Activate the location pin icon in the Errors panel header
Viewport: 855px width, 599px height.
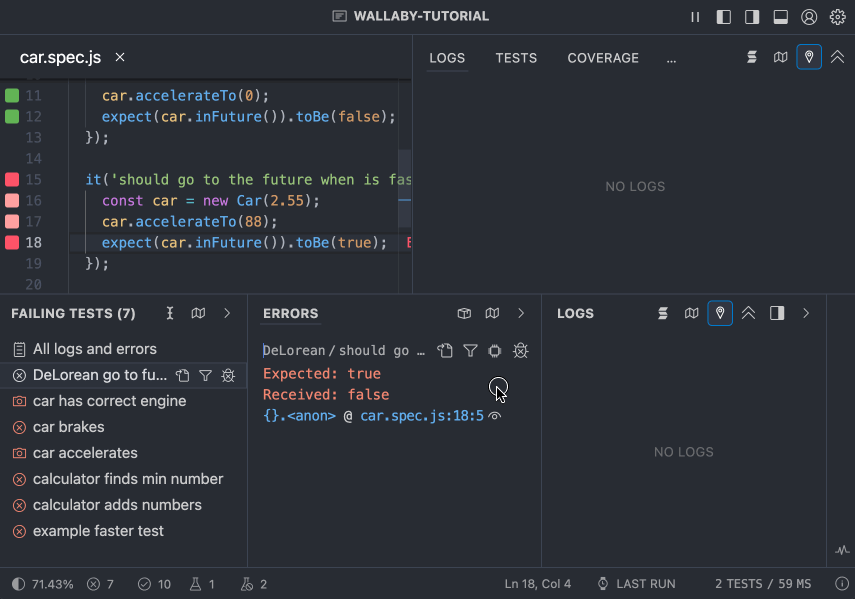point(720,313)
